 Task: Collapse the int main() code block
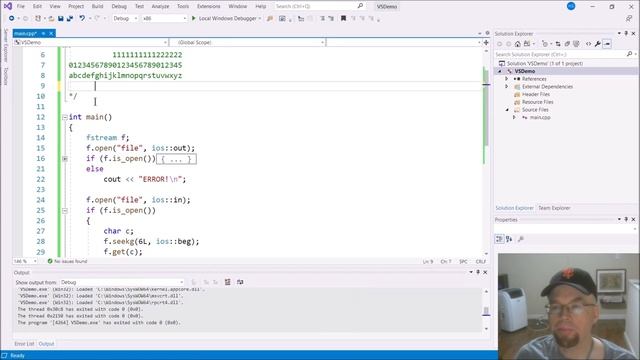tap(64, 117)
